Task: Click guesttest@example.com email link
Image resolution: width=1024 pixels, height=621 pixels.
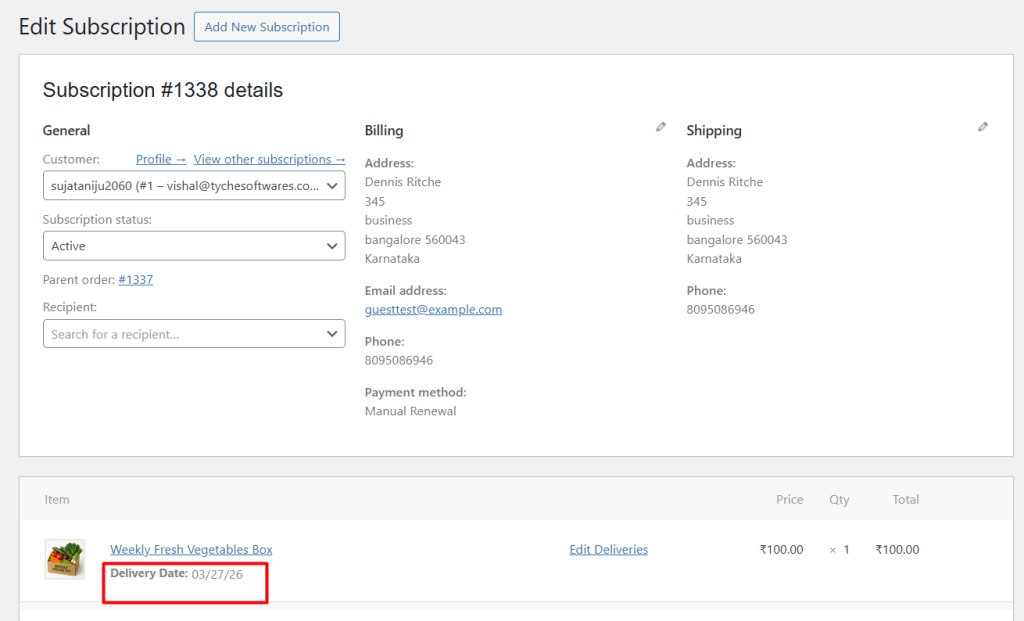Action: [x=433, y=310]
